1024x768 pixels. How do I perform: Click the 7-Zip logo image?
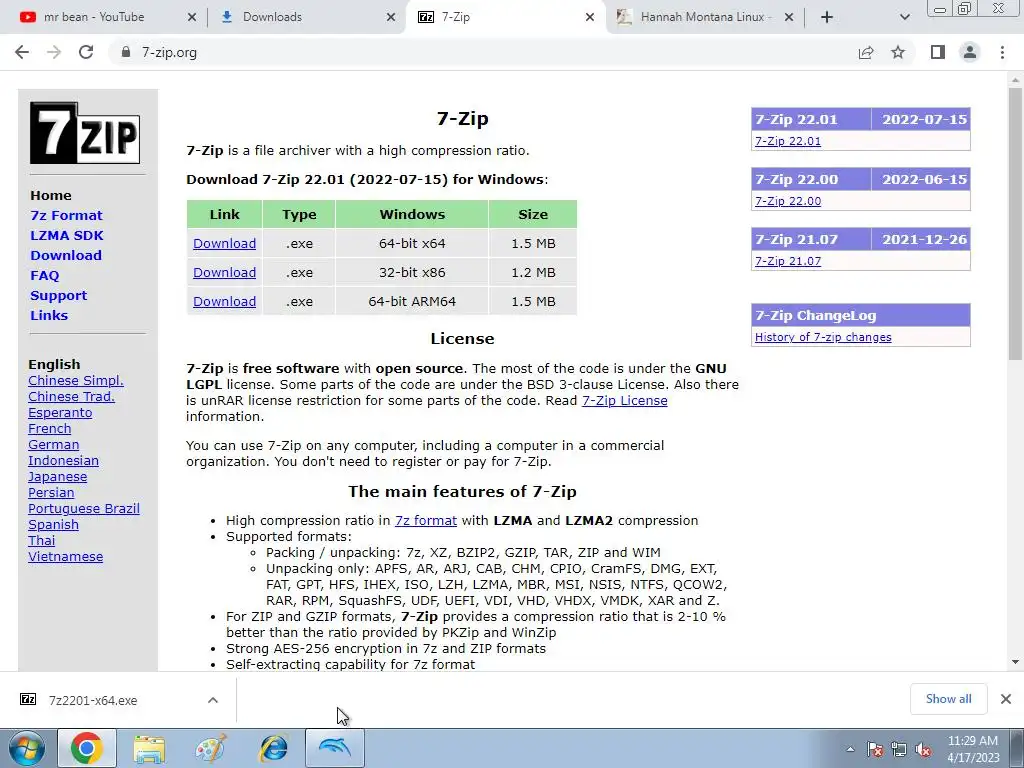pyautogui.click(x=85, y=133)
